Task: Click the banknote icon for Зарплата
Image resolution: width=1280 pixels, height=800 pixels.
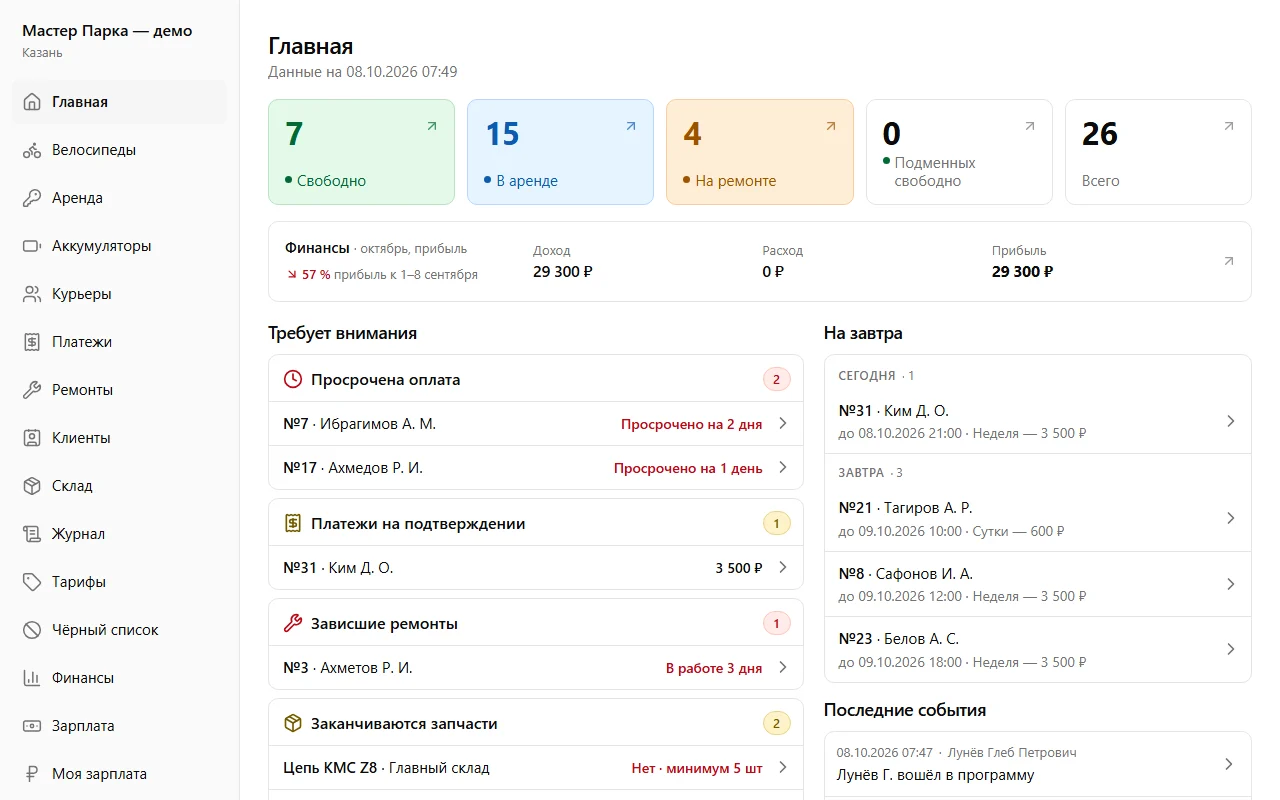Action: pos(32,726)
